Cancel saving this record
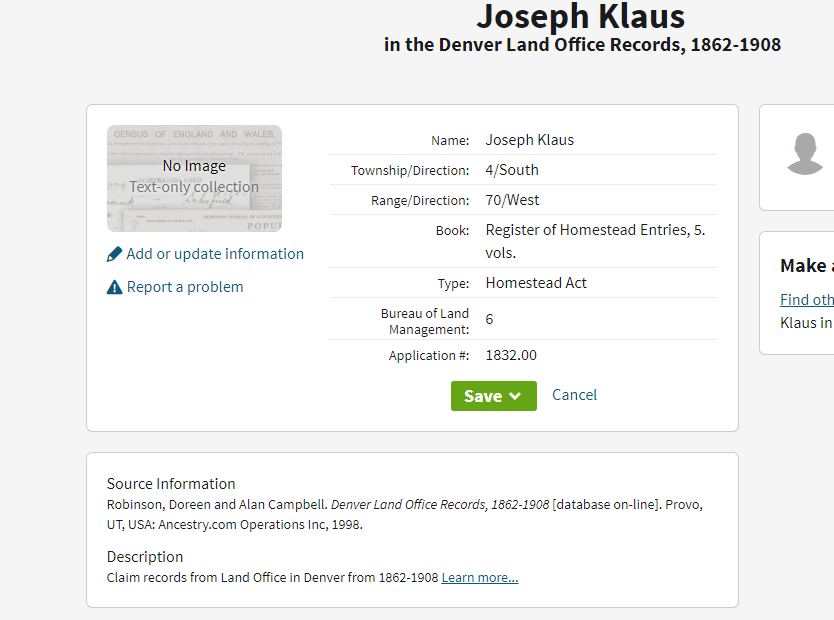The height and width of the screenshot is (620, 834). [574, 395]
